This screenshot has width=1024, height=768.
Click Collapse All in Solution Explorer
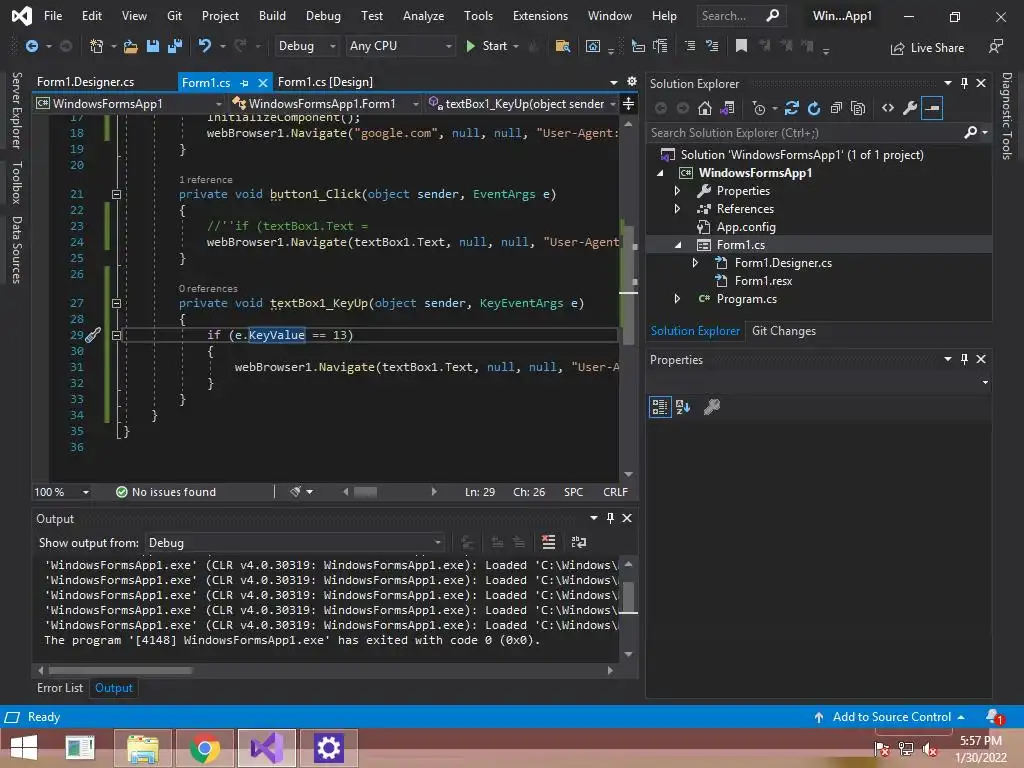(836, 108)
